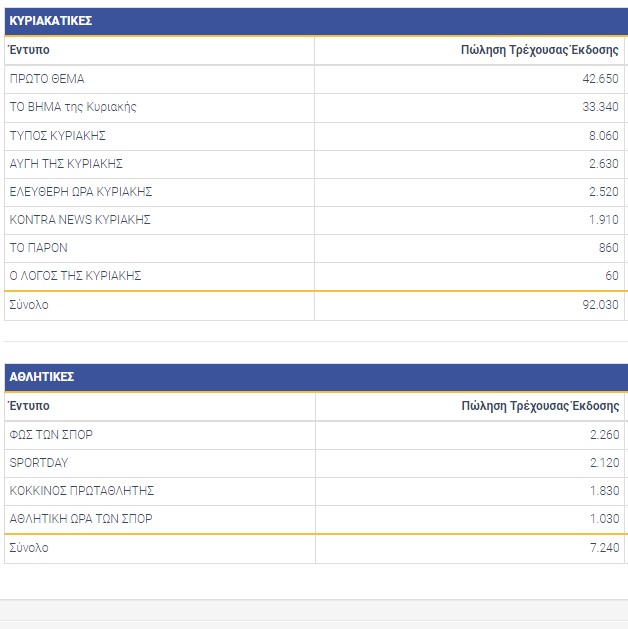Click the 42.650 sales figure
This screenshot has height=629, width=628.
(x=600, y=79)
